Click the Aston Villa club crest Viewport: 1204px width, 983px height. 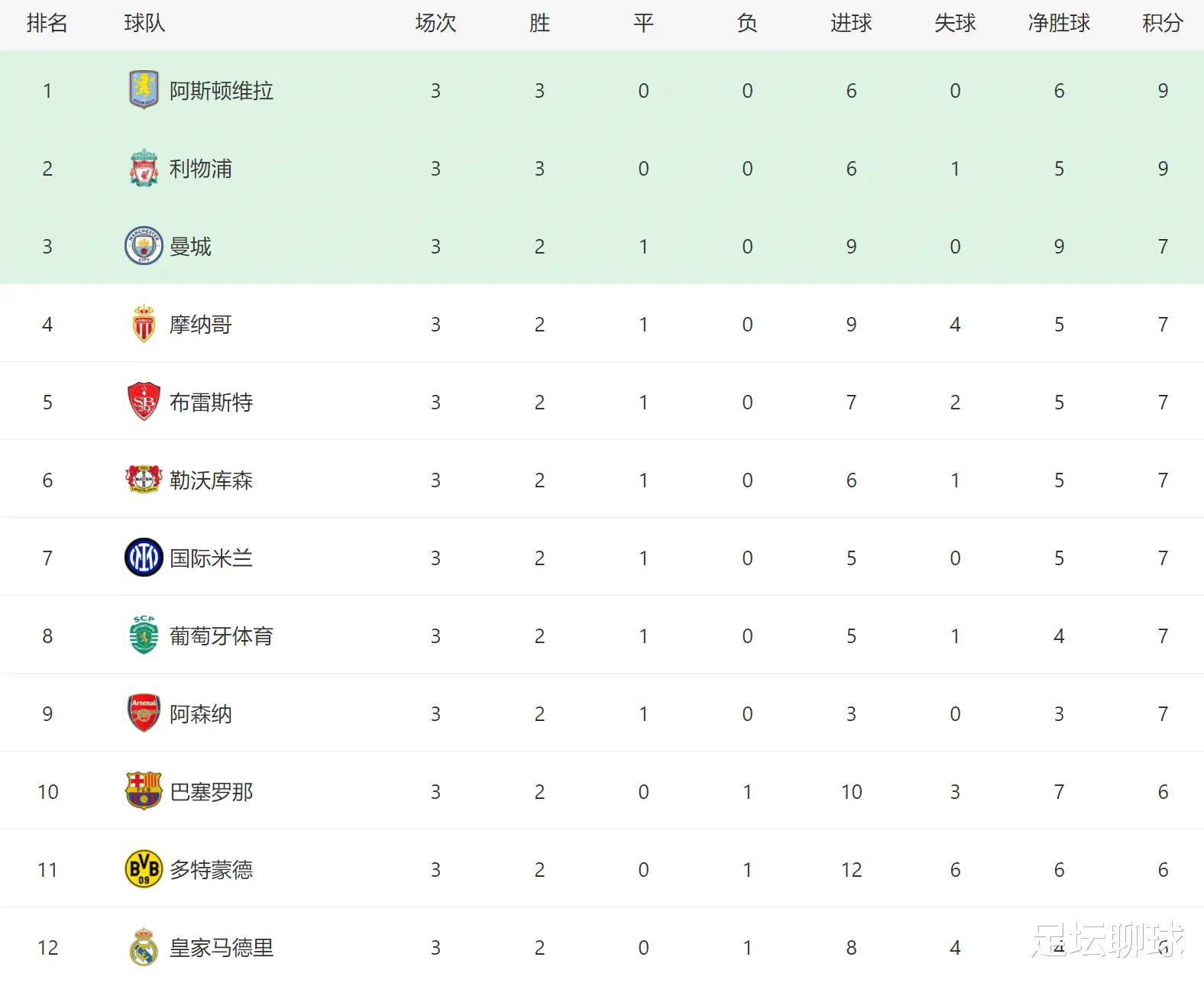[x=144, y=90]
